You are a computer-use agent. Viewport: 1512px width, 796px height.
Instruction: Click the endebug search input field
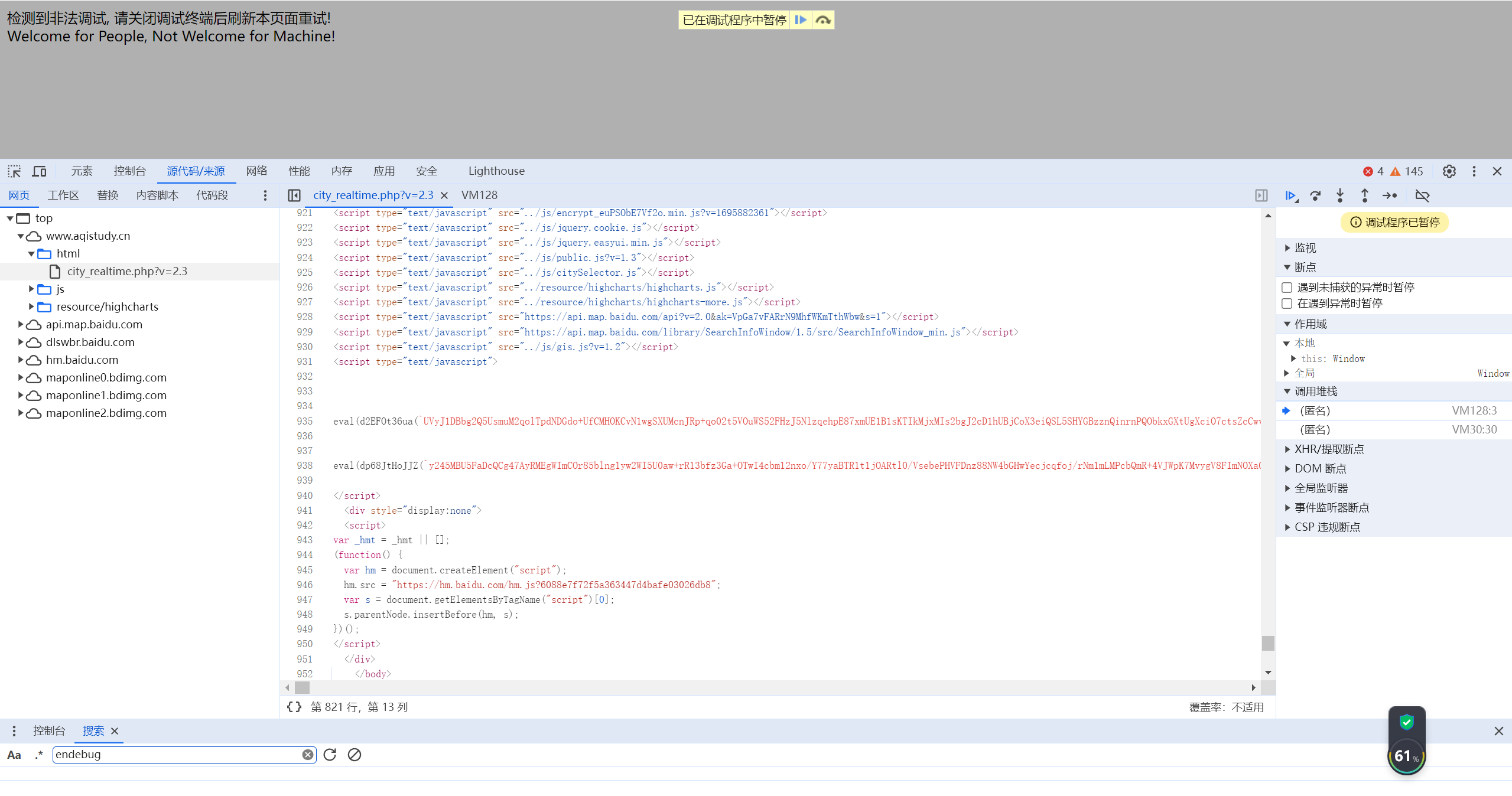click(177, 755)
